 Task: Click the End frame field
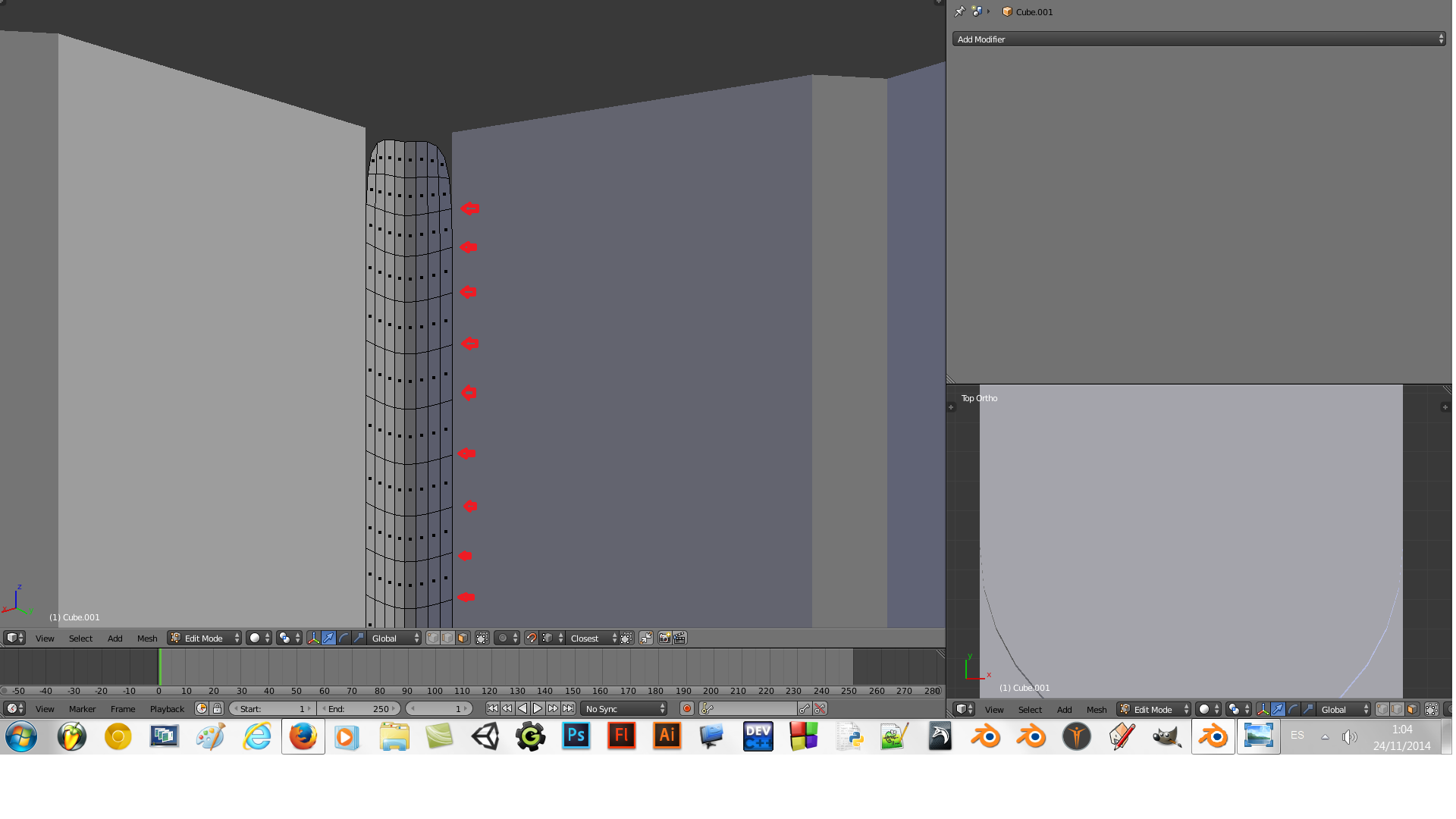click(359, 708)
